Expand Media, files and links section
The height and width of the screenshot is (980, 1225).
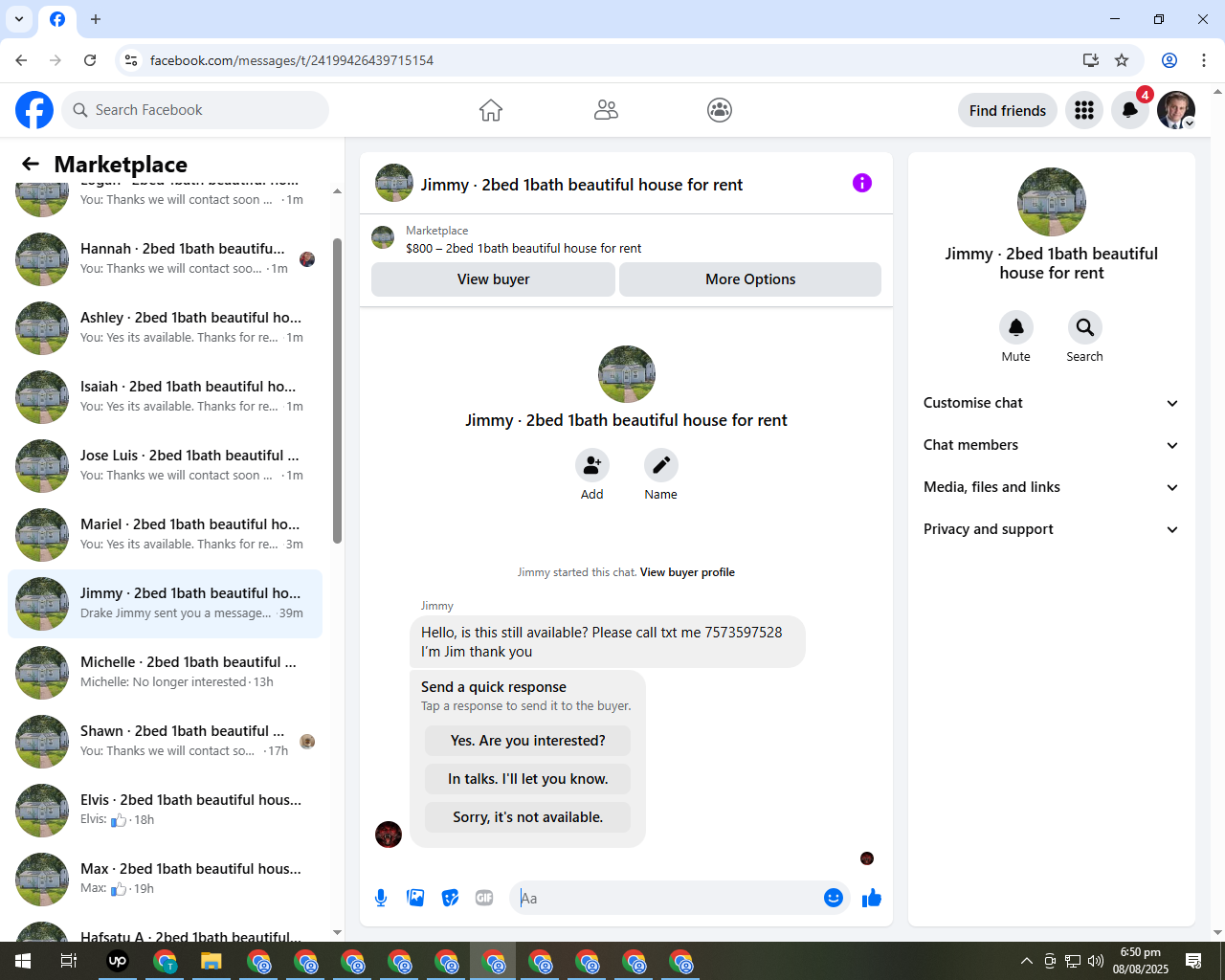(1052, 487)
